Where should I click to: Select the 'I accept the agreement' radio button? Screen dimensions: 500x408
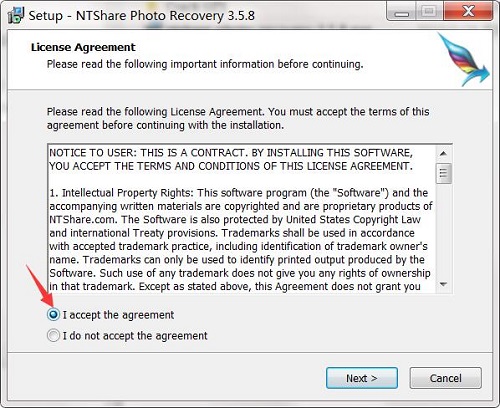click(53, 314)
